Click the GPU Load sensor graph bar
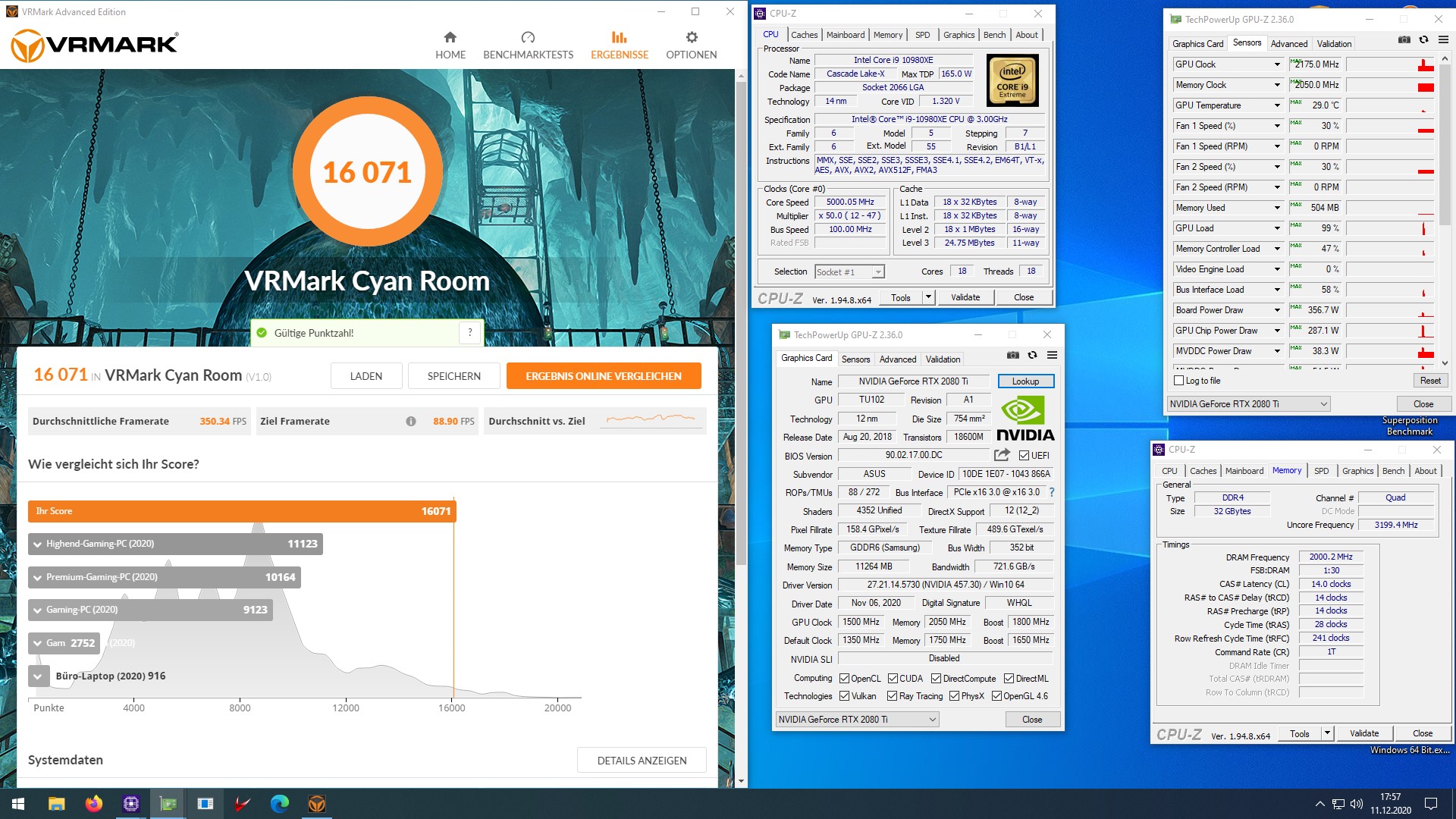 (1391, 228)
